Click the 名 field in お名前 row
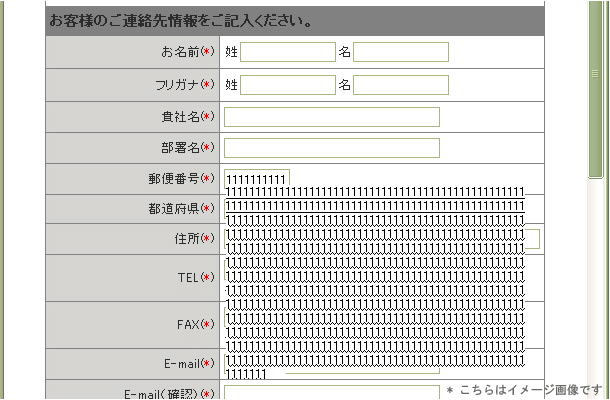The image size is (610, 400). click(x=400, y=52)
